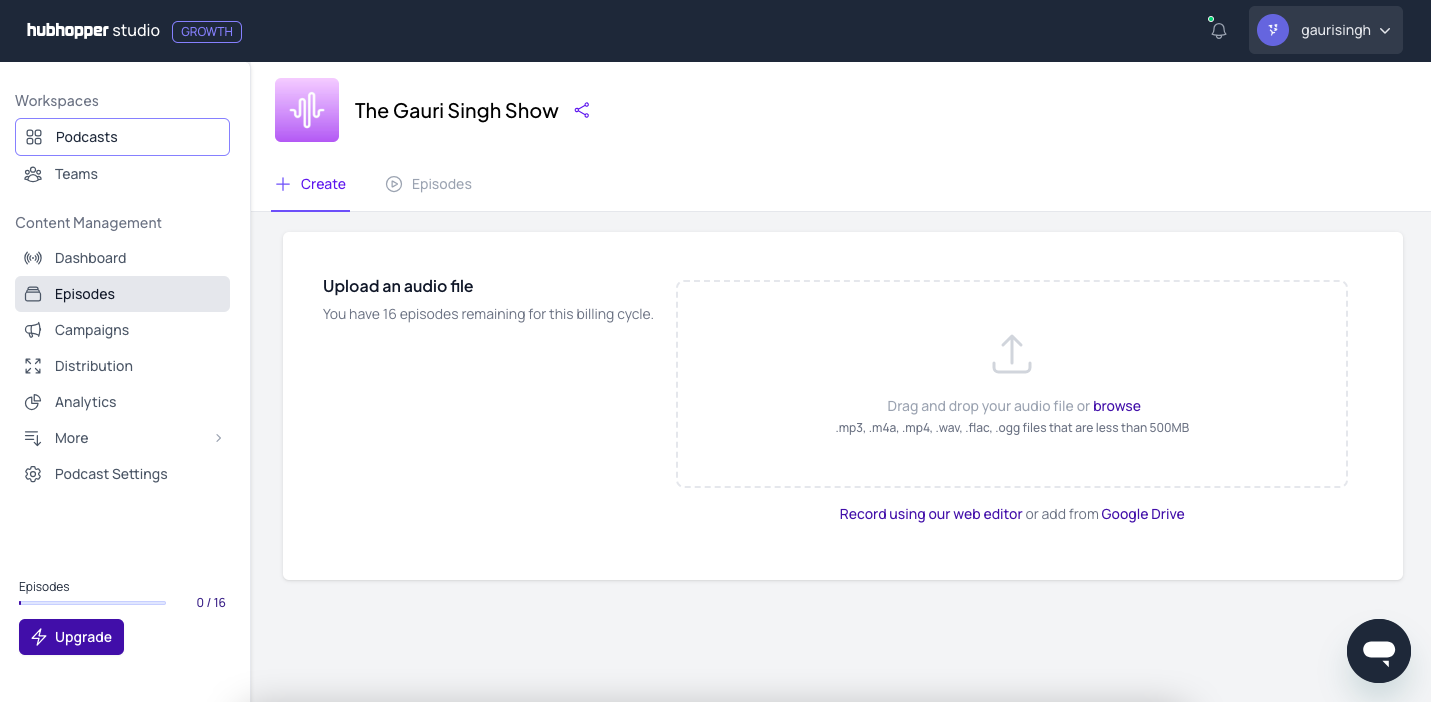Add audio from Google Drive
This screenshot has width=1431, height=702.
click(x=1142, y=513)
